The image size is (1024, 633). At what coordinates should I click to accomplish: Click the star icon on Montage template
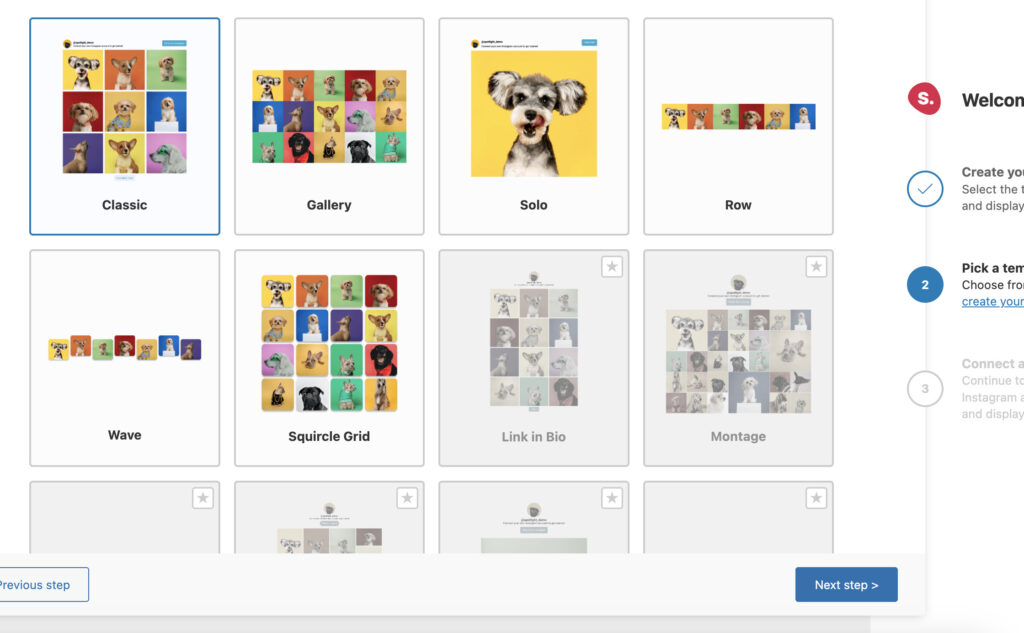[816, 266]
